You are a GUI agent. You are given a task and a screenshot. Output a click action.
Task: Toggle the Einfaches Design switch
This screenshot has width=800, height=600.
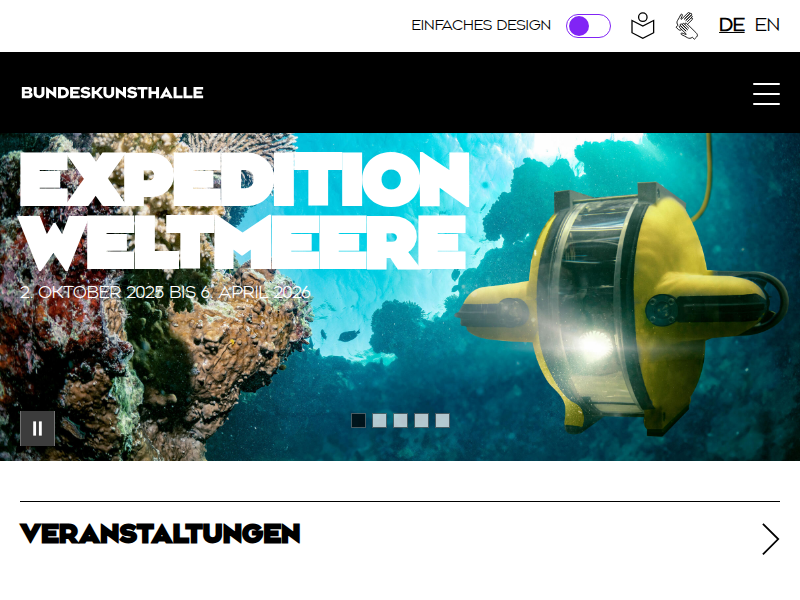[588, 26]
